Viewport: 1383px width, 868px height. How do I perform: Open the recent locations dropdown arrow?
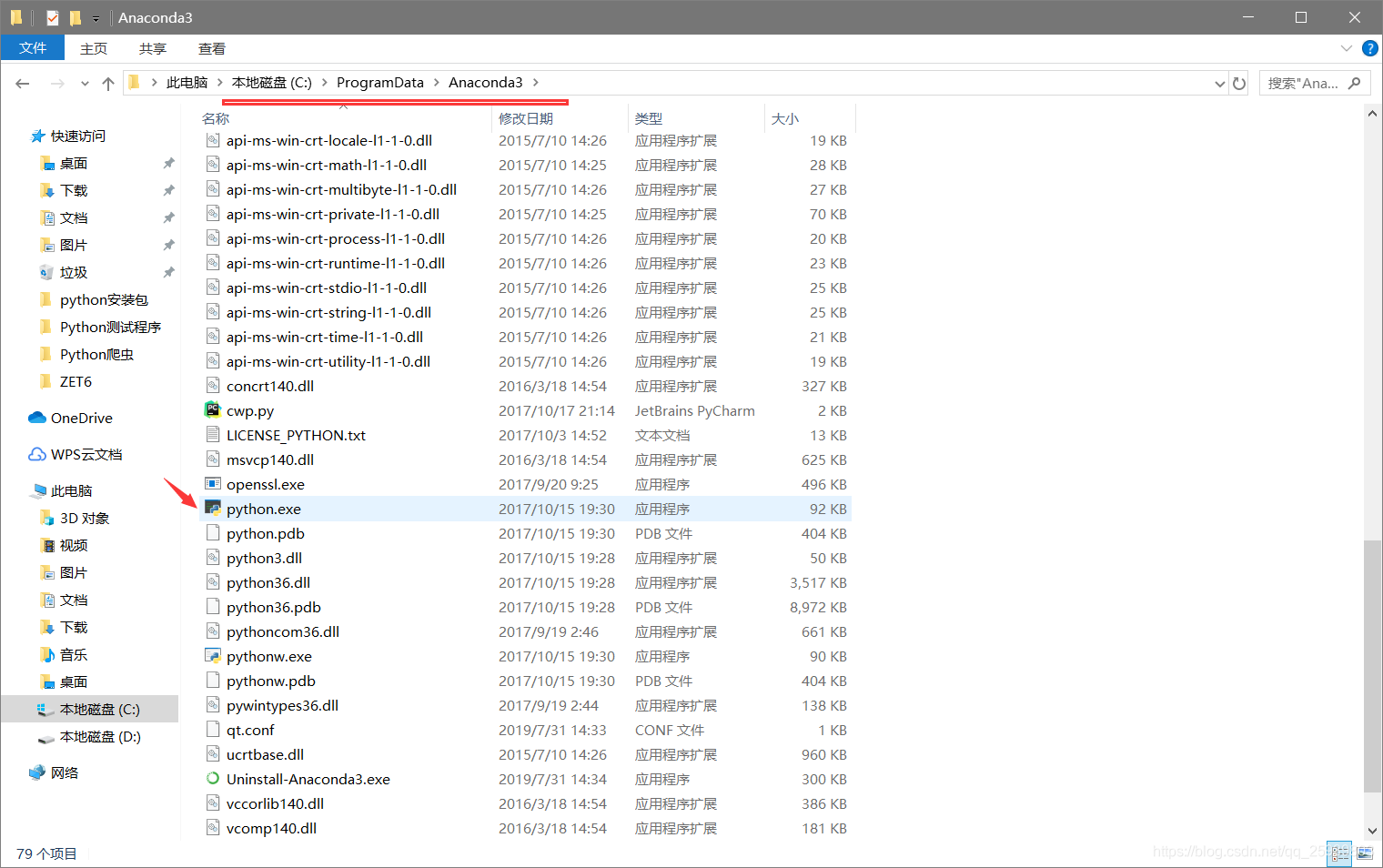85,84
